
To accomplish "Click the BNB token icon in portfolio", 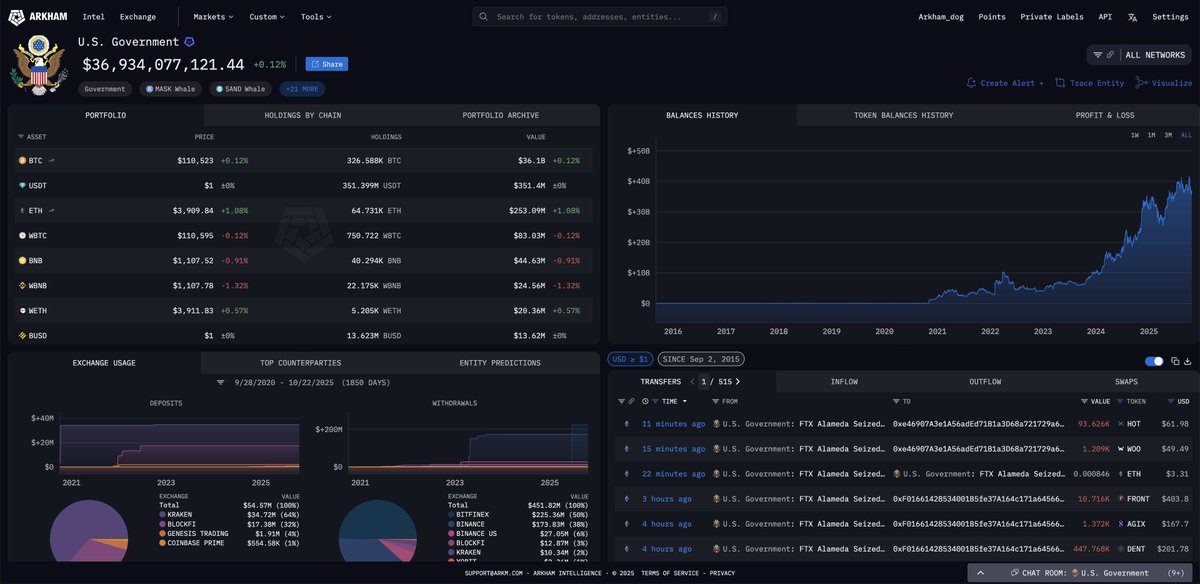I will [x=23, y=260].
